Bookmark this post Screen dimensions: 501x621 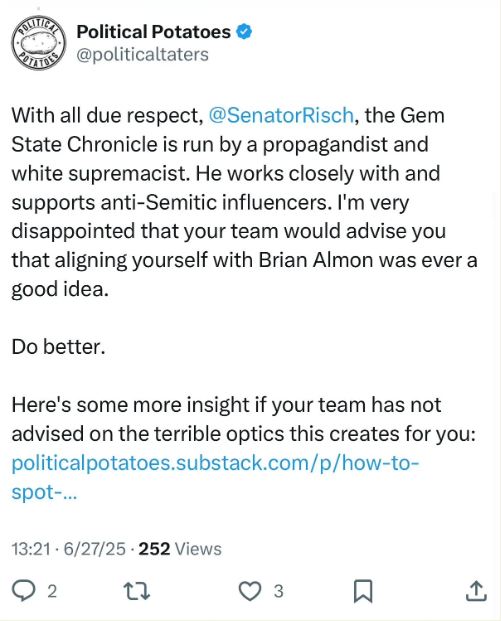pos(363,591)
